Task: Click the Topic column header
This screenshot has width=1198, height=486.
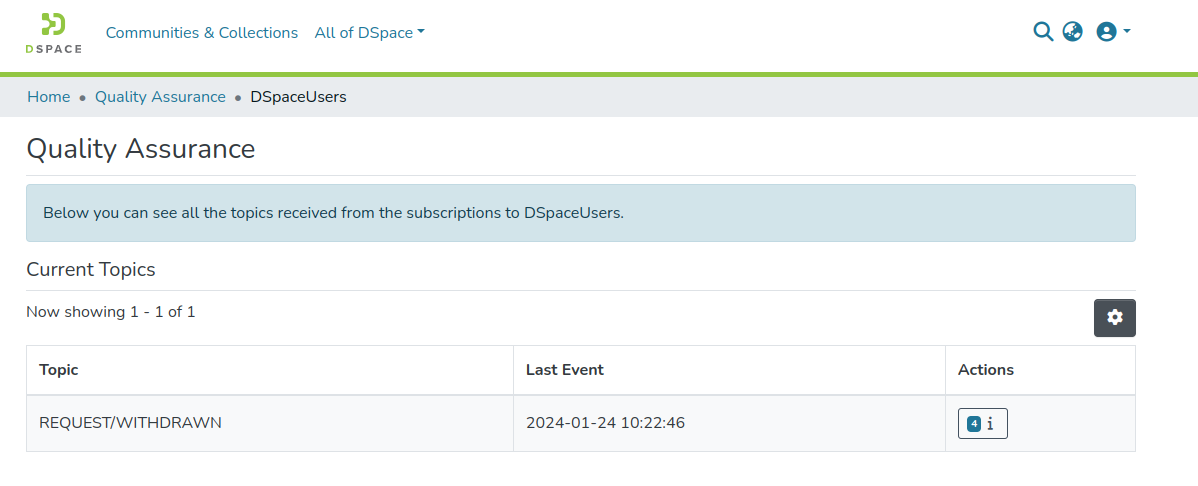Action: (59, 370)
